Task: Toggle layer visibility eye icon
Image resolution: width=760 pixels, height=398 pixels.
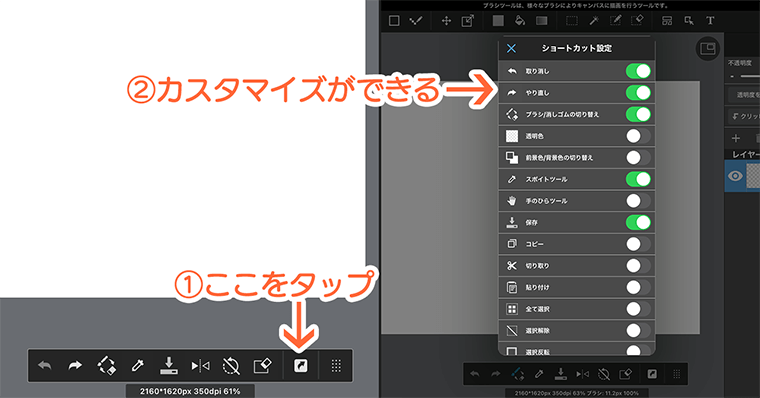Action: pos(735,176)
